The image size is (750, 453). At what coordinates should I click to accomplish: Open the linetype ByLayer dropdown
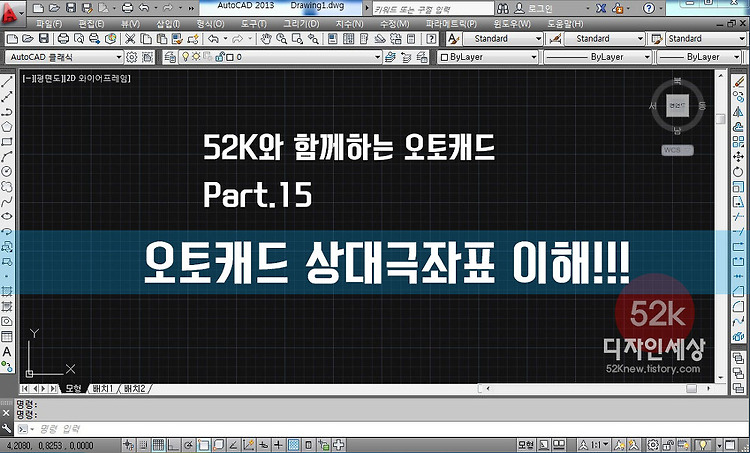[598, 57]
